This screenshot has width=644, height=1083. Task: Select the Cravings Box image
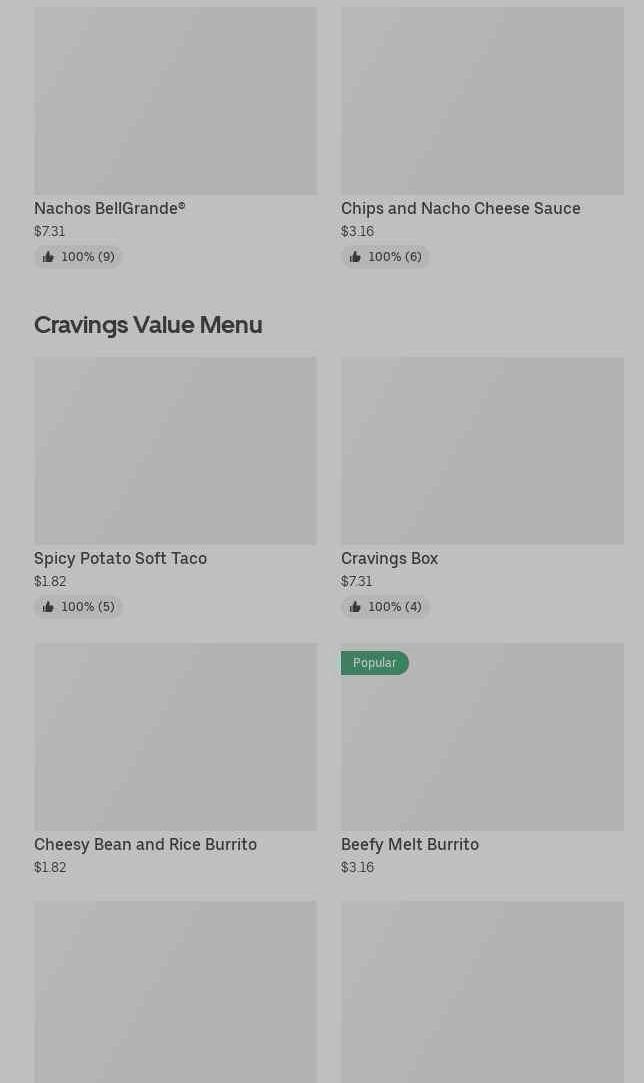482,451
